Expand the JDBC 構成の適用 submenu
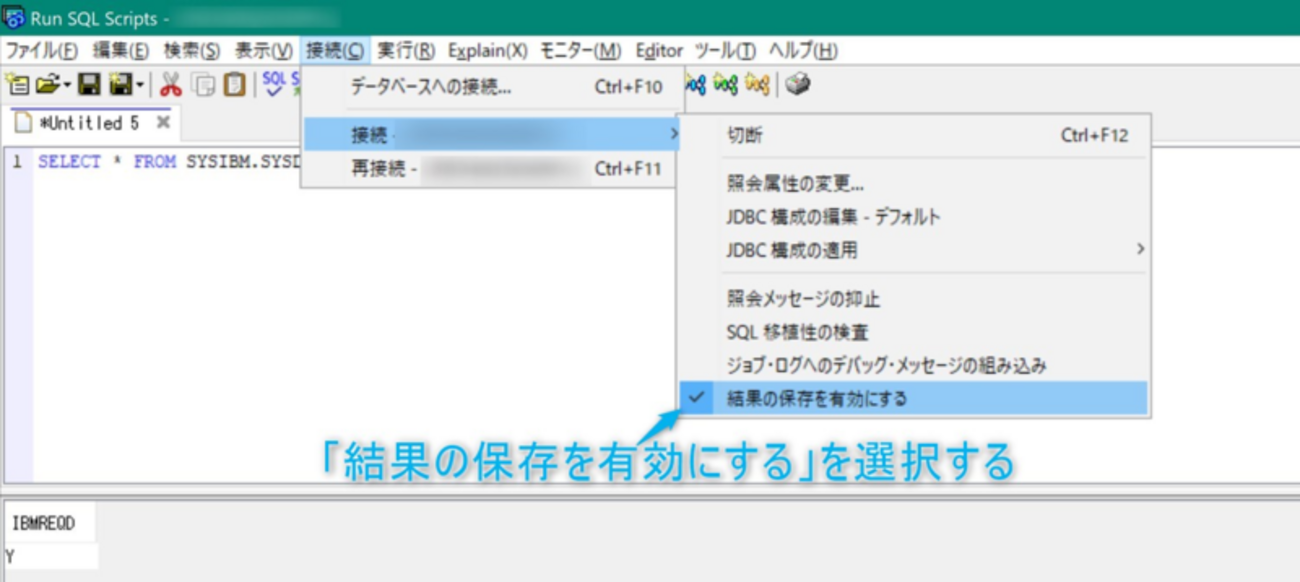Screen dimensions: 1300x582 [913, 250]
